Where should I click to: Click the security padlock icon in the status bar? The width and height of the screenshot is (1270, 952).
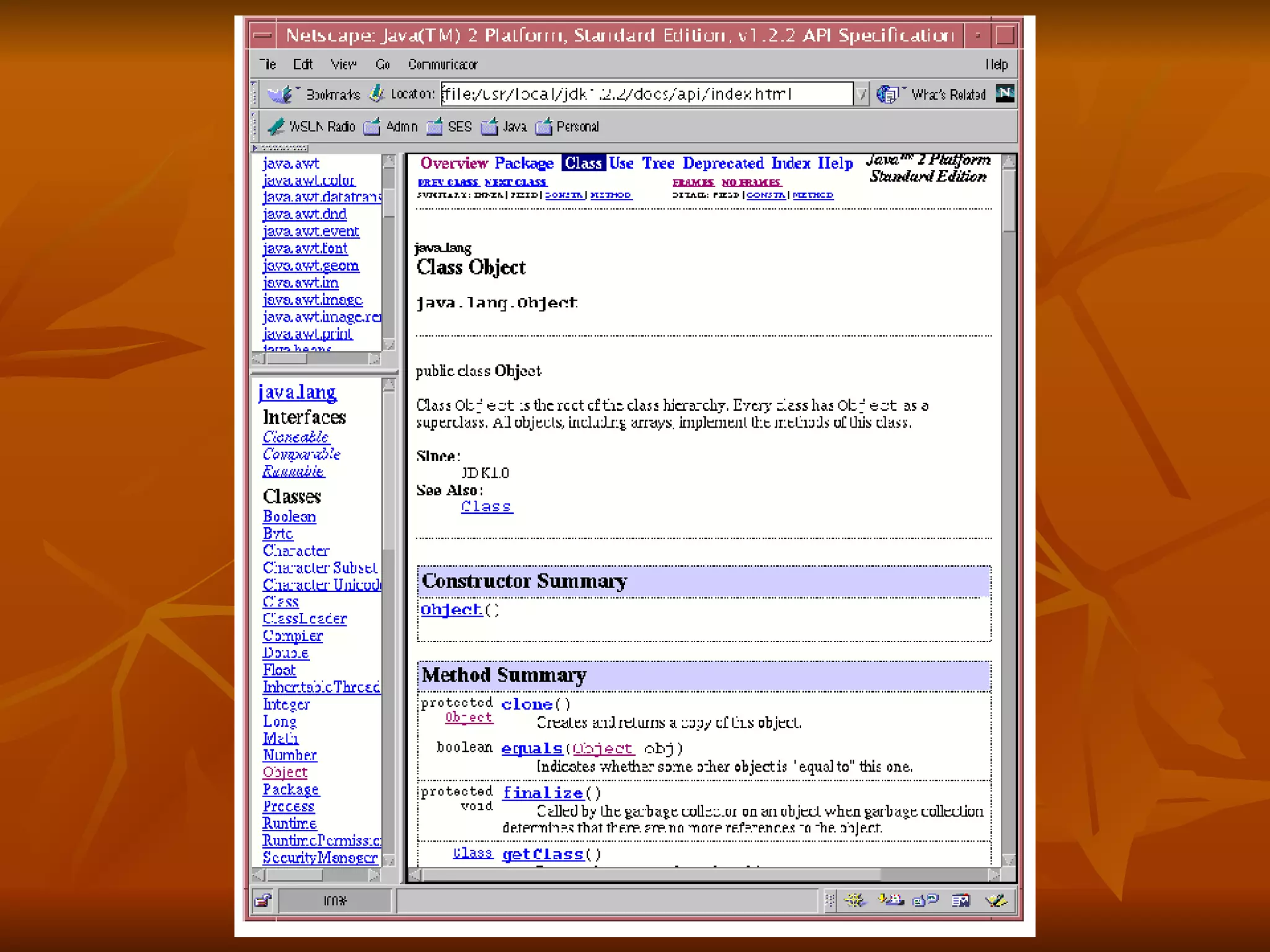tap(263, 901)
